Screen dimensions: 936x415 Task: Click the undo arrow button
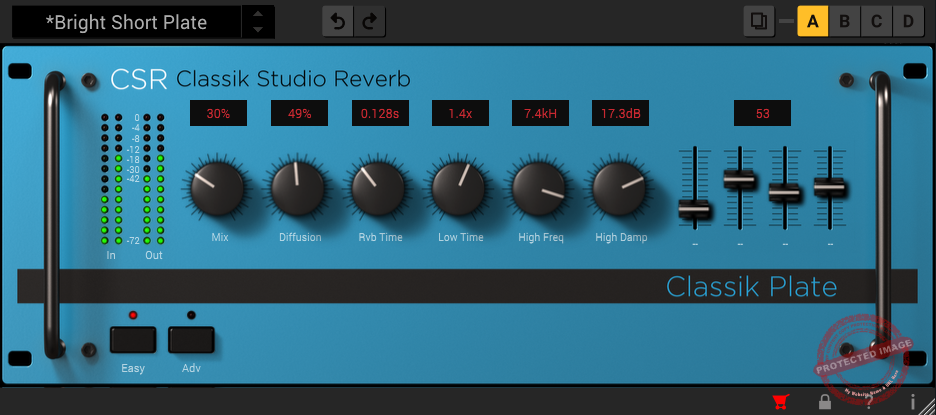(338, 22)
